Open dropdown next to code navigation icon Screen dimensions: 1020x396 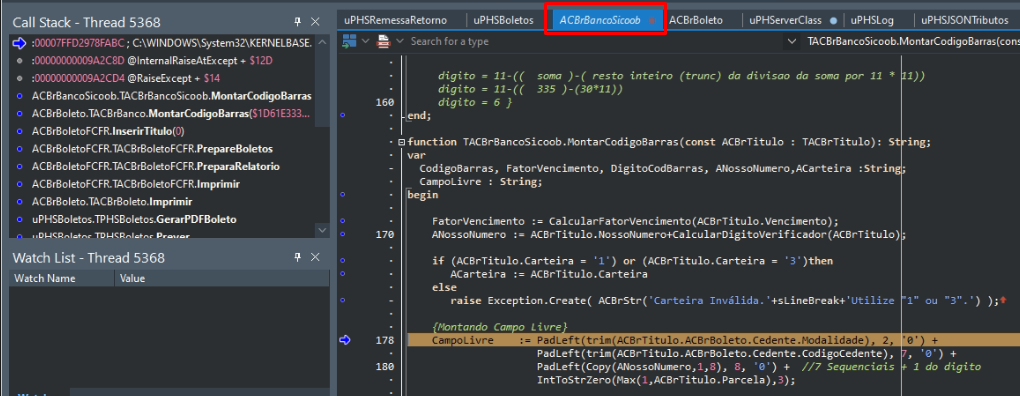pos(365,41)
